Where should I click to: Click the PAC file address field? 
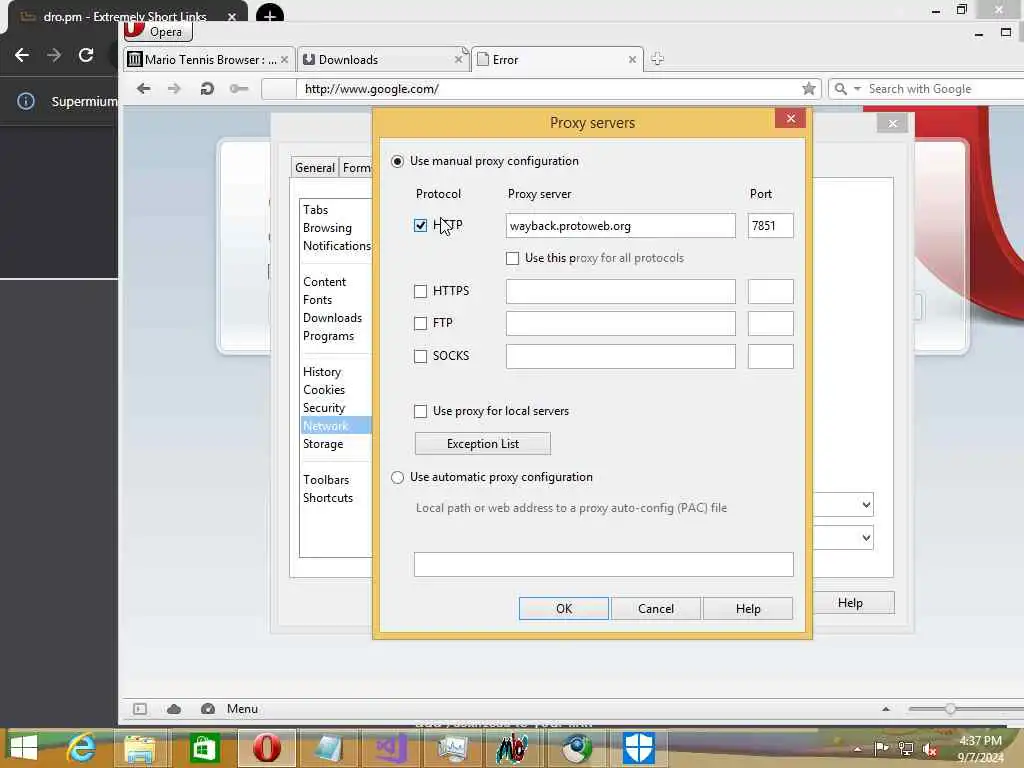(x=603, y=564)
